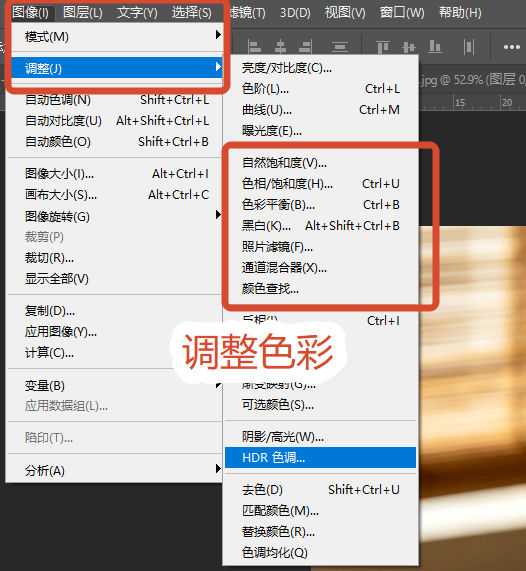Click the align bottom edges icon
The image size is (526, 571).
435,47
